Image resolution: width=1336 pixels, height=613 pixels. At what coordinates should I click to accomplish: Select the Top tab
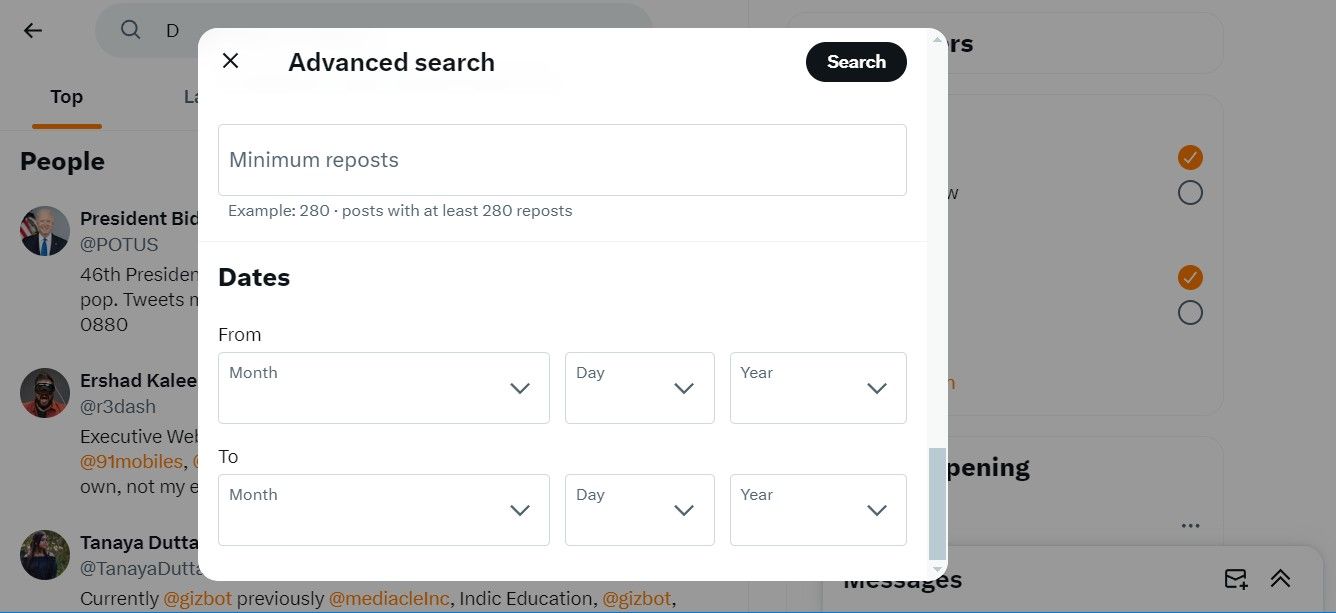click(x=66, y=96)
